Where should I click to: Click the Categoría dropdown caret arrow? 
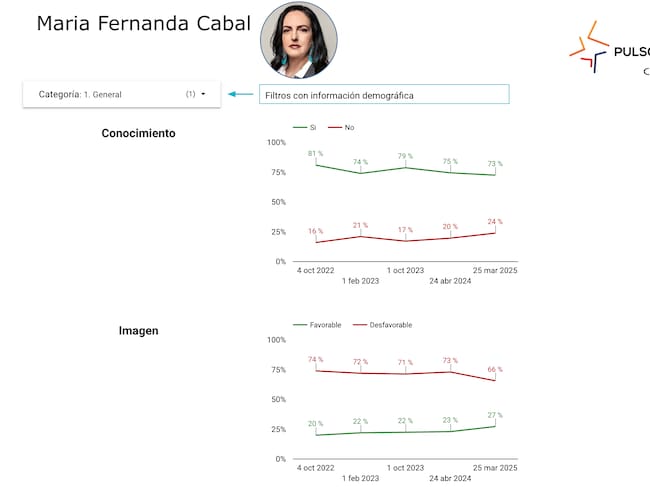(203, 94)
